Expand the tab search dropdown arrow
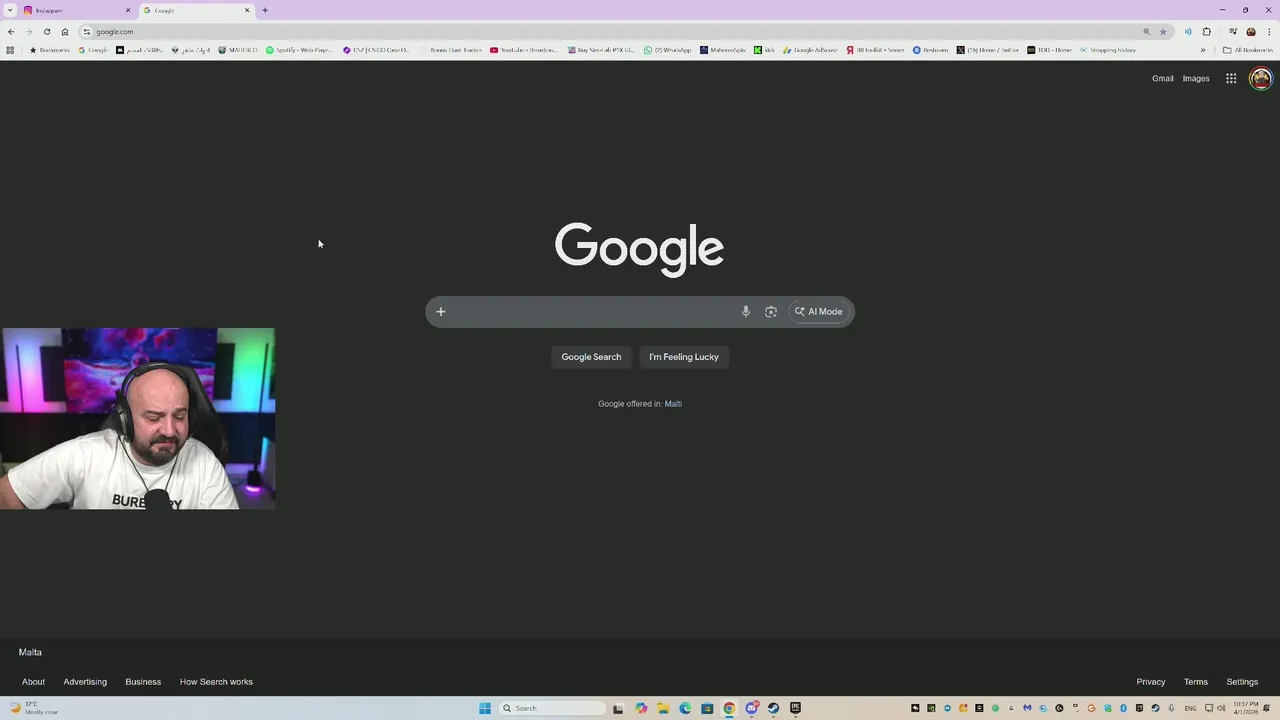This screenshot has height=720, width=1280. (10, 10)
